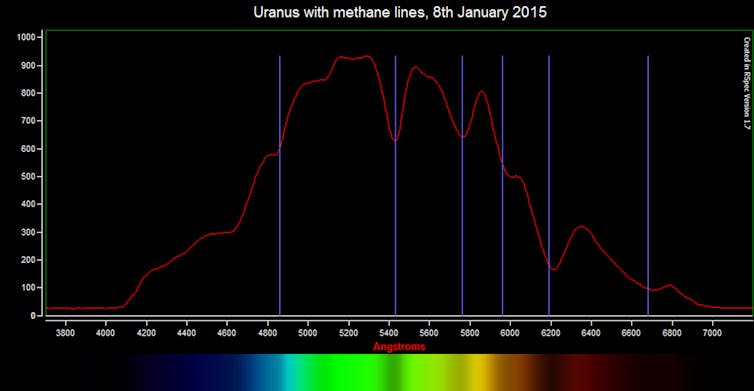This screenshot has width=754, height=391.
Task: Click the chart title mentioning Uranus
Action: click(x=400, y=12)
